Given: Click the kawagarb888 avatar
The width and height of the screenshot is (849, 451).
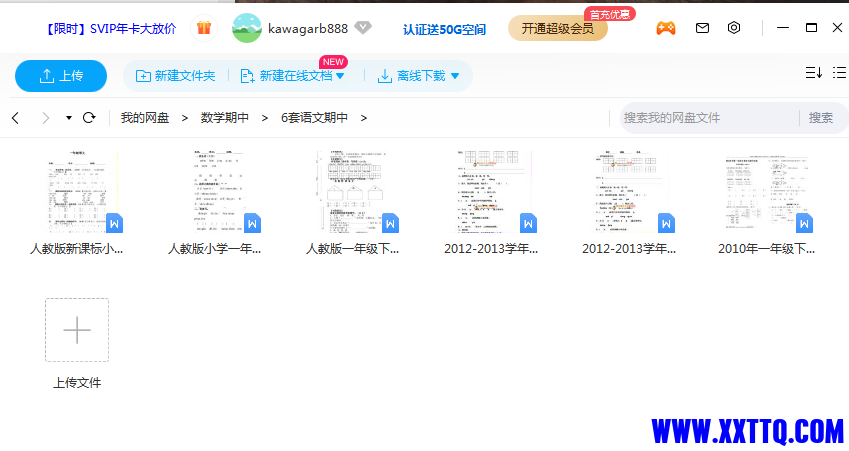Looking at the screenshot, I should pyautogui.click(x=247, y=28).
